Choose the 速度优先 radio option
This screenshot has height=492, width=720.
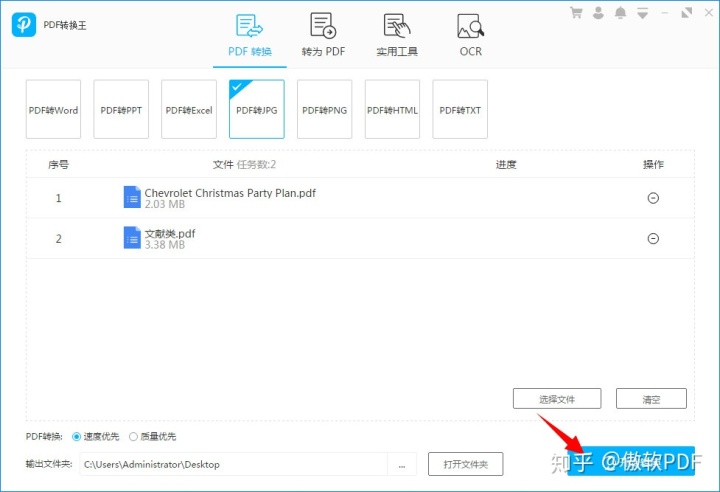96,436
